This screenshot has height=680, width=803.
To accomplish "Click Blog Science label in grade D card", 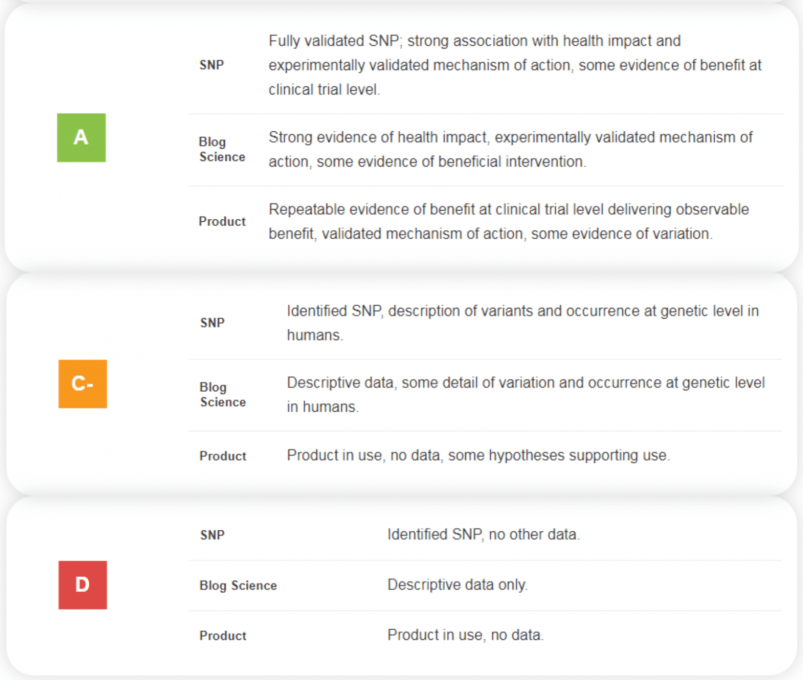I will (x=238, y=585).
